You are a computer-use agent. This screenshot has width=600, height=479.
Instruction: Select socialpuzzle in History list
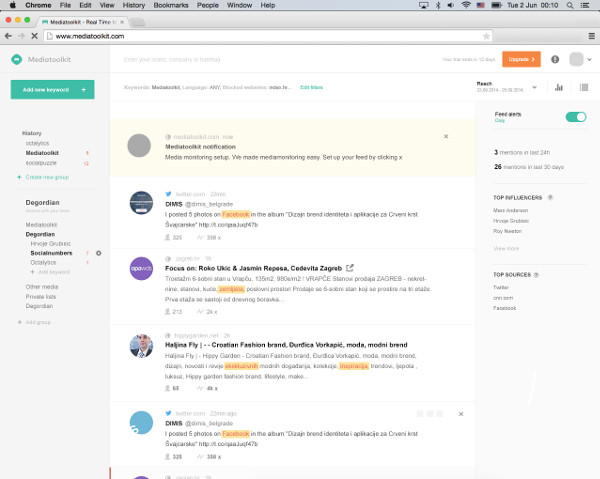pos(41,163)
